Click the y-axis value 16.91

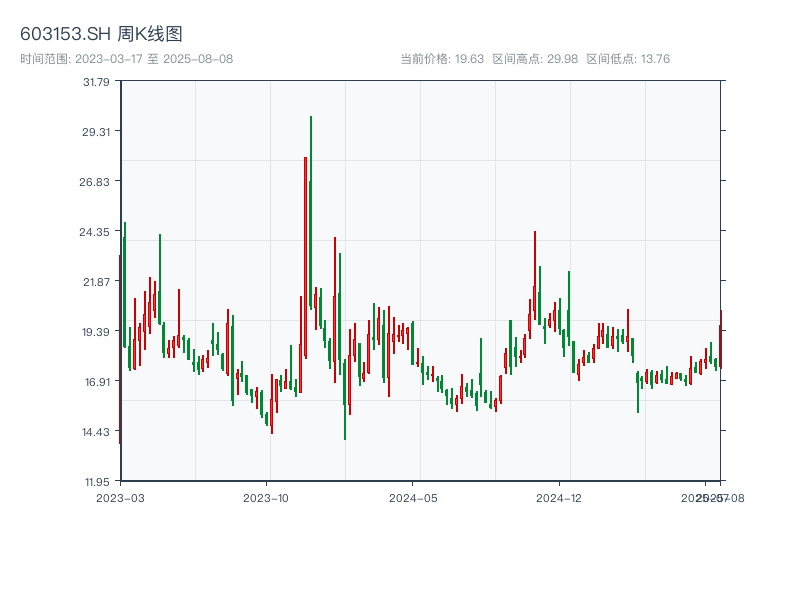[x=97, y=382]
